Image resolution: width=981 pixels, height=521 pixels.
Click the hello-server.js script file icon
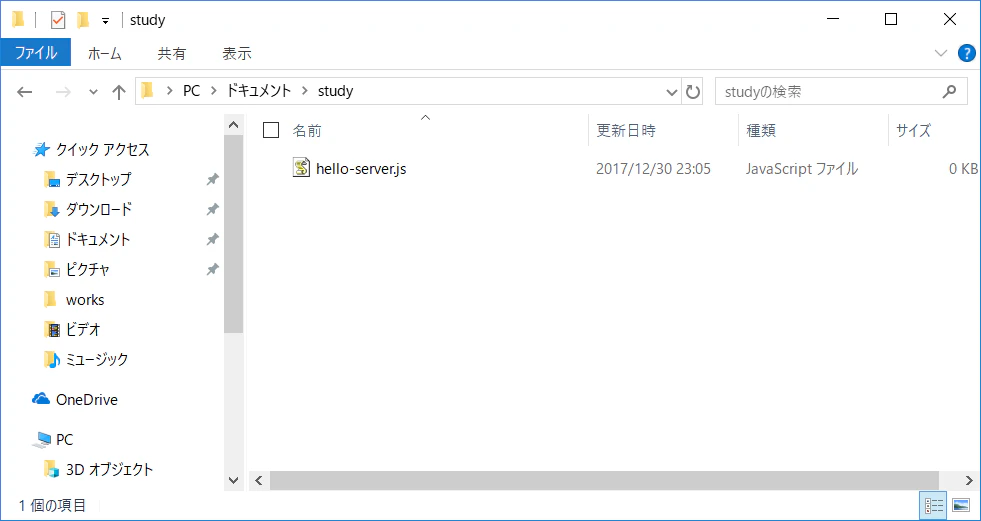coord(302,168)
